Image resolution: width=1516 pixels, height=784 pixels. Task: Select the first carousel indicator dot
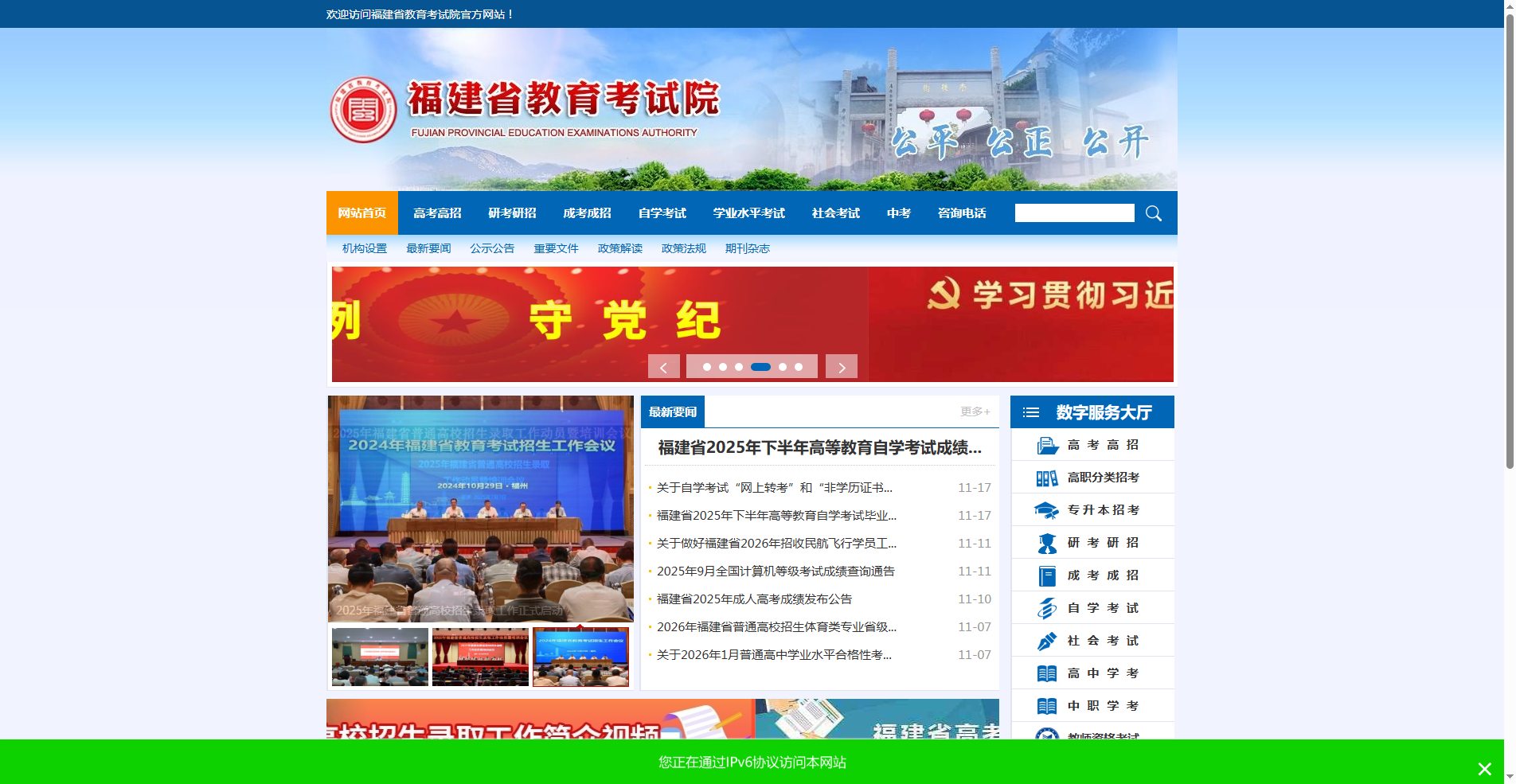707,367
